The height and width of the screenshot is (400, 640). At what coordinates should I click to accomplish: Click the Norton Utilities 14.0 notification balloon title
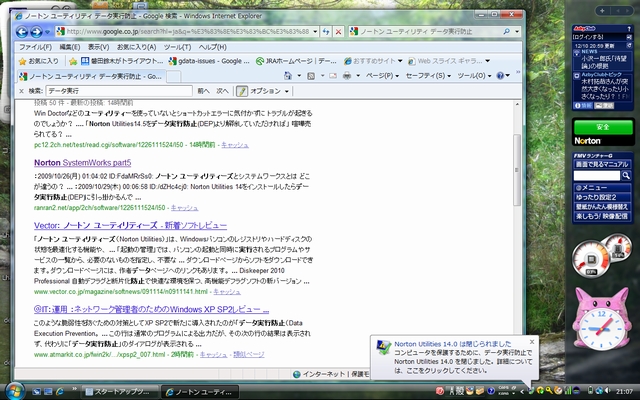tap(453, 344)
